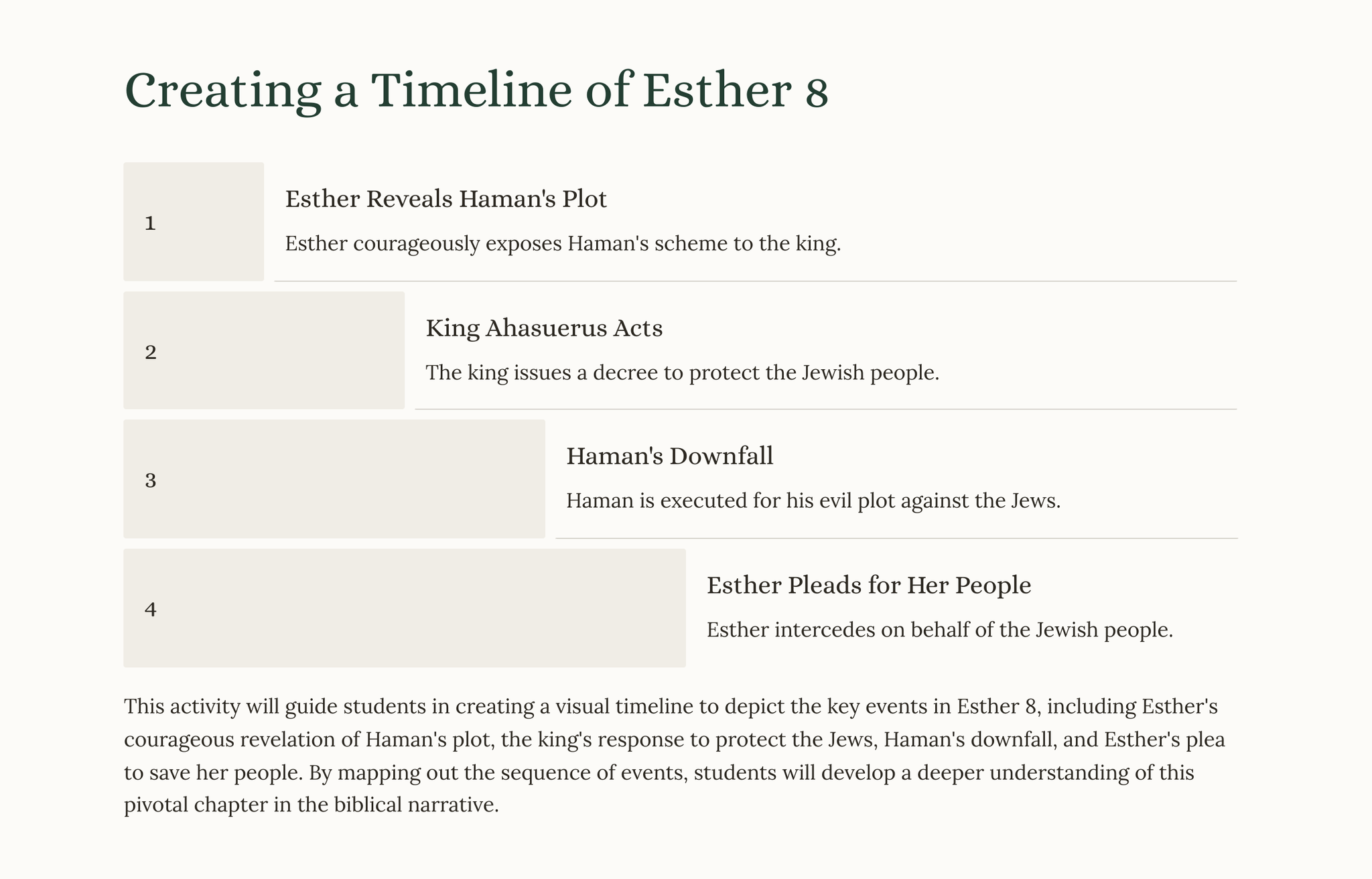The height and width of the screenshot is (879, 1372).
Task: Click the numeral 3 step label
Action: point(151,481)
